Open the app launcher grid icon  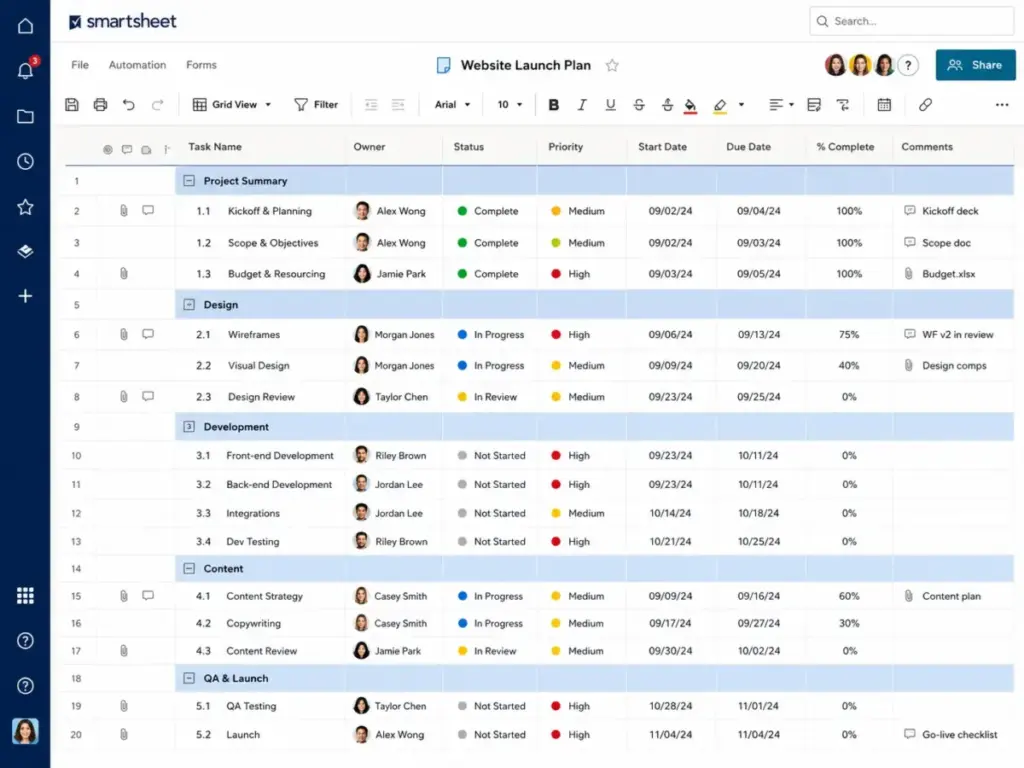[x=25, y=596]
